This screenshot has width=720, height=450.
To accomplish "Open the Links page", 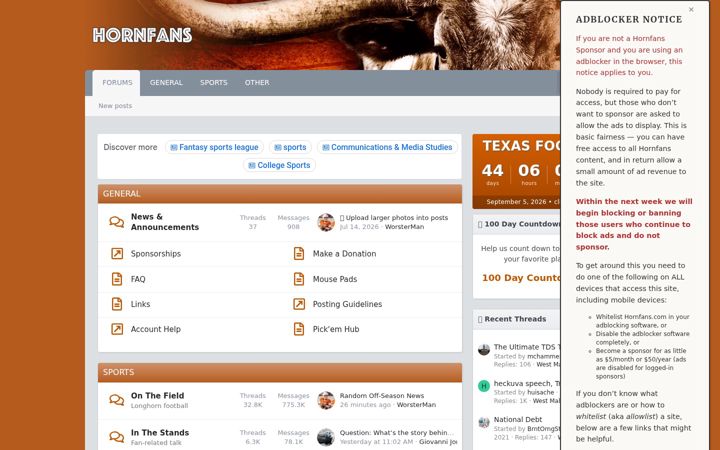I will click(141, 304).
